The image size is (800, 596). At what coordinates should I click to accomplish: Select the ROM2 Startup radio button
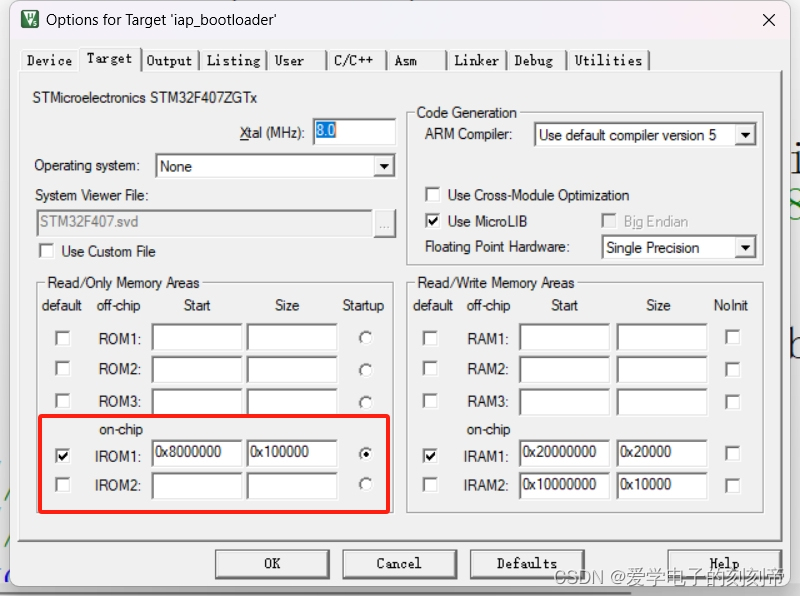(365, 369)
